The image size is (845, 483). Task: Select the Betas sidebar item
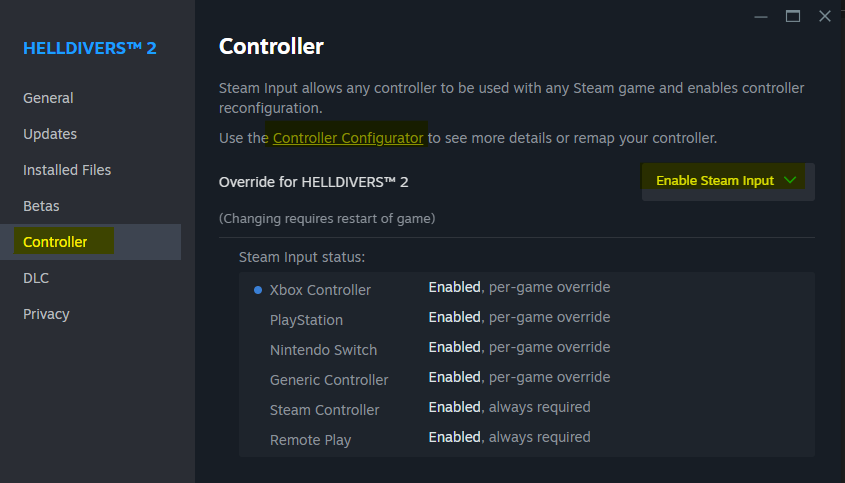41,206
